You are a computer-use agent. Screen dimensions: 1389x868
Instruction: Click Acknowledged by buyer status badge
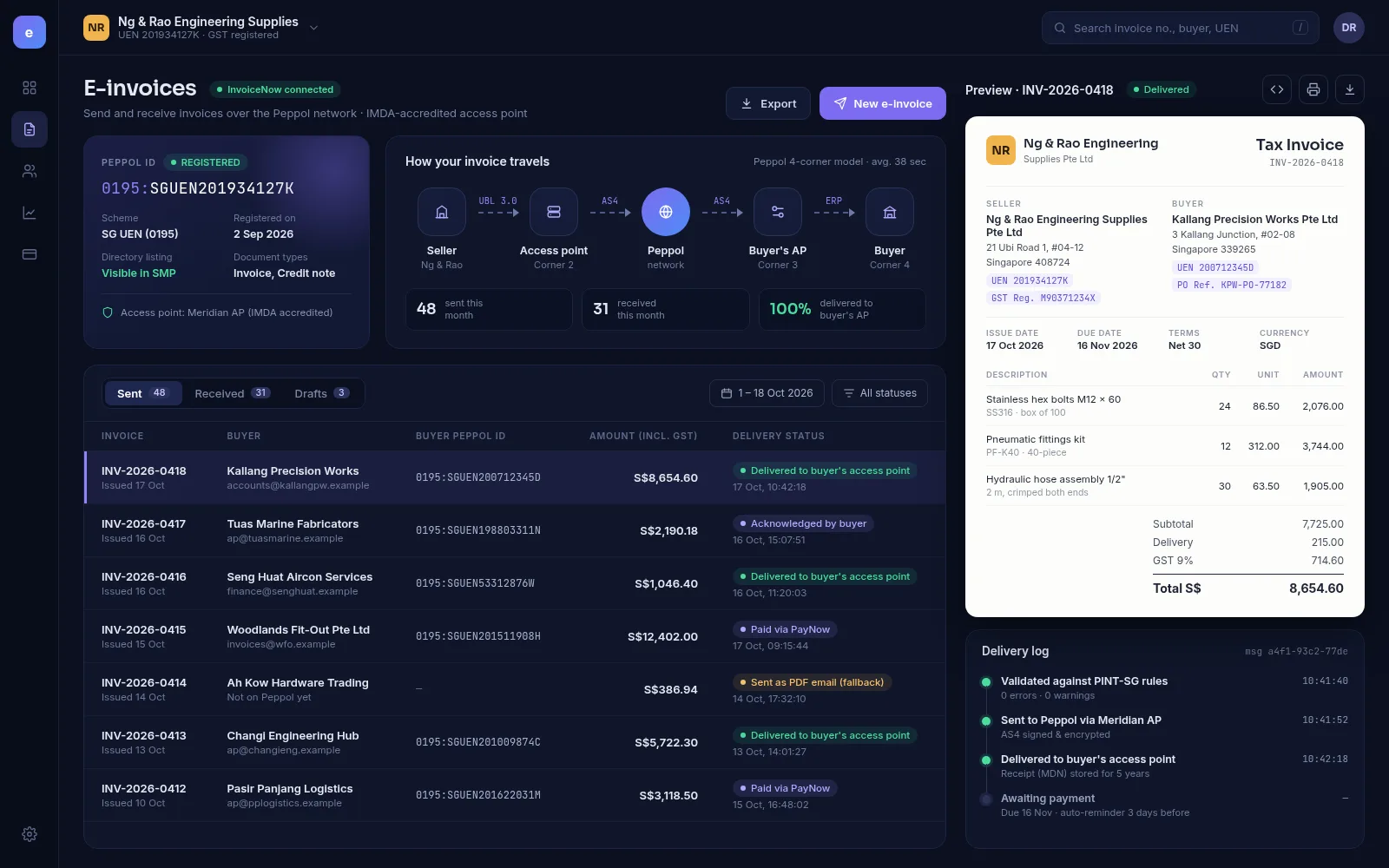tap(803, 523)
